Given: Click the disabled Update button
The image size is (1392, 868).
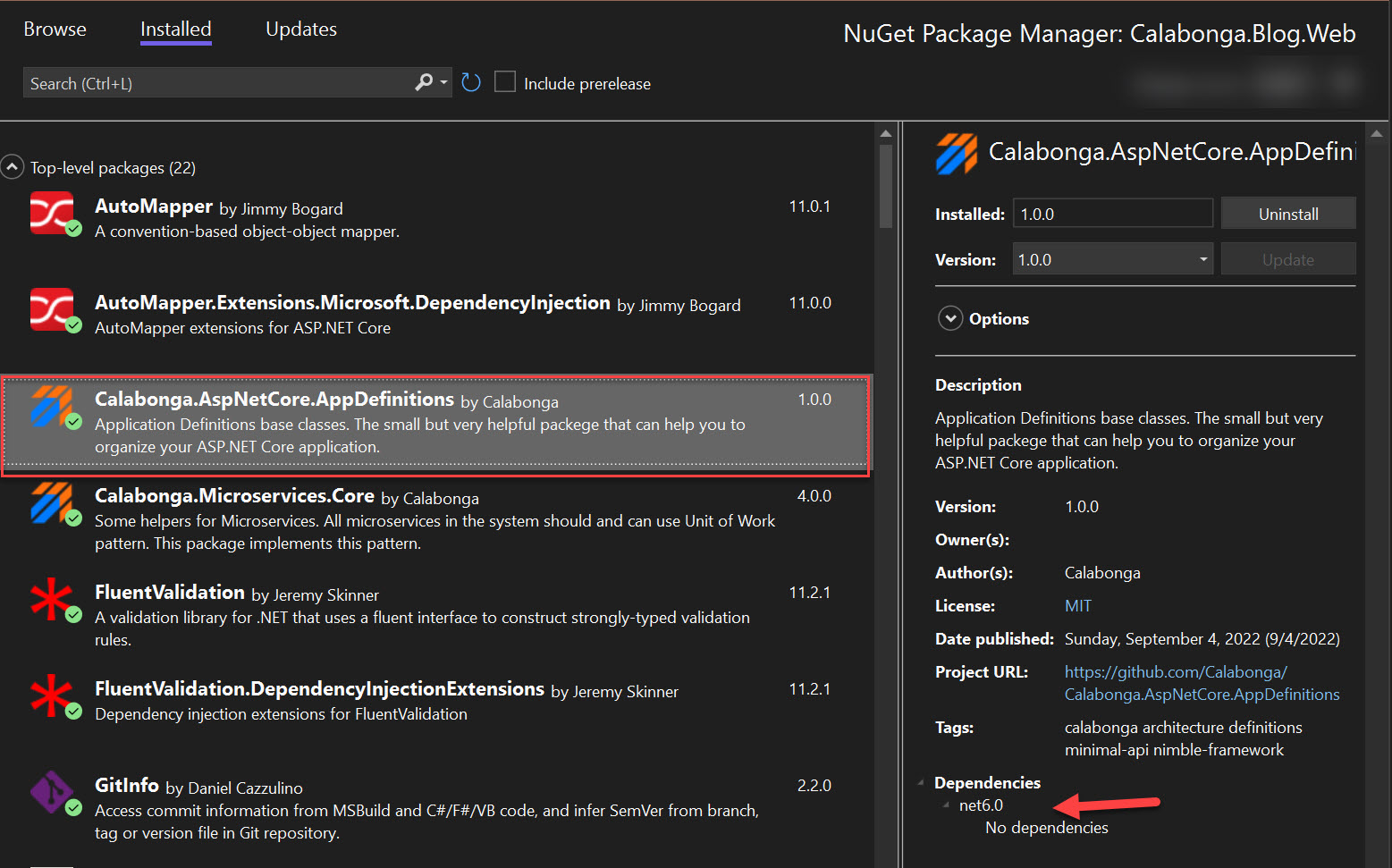Looking at the screenshot, I should [x=1288, y=259].
